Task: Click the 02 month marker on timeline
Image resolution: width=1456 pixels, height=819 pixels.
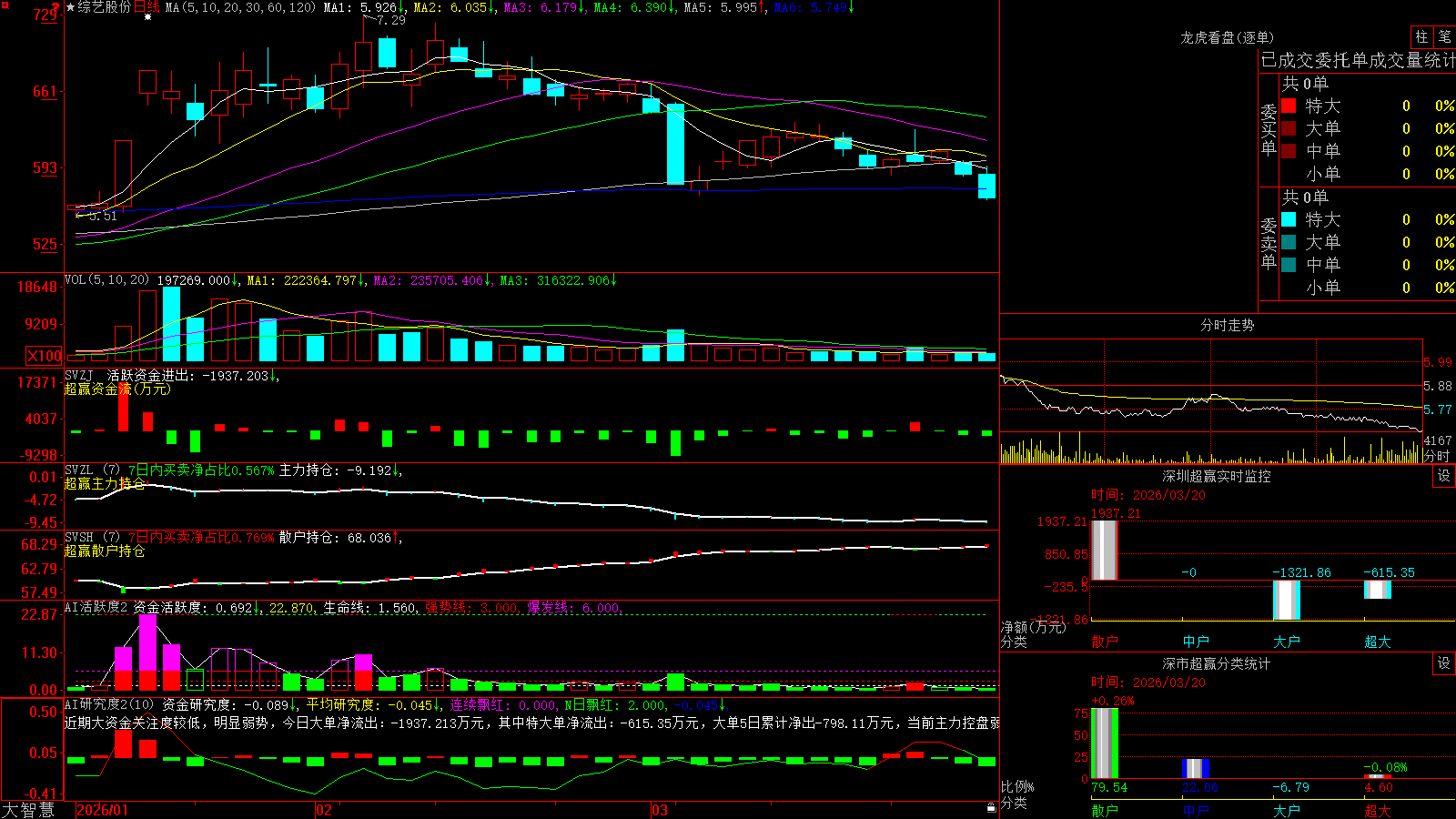Action: click(324, 809)
